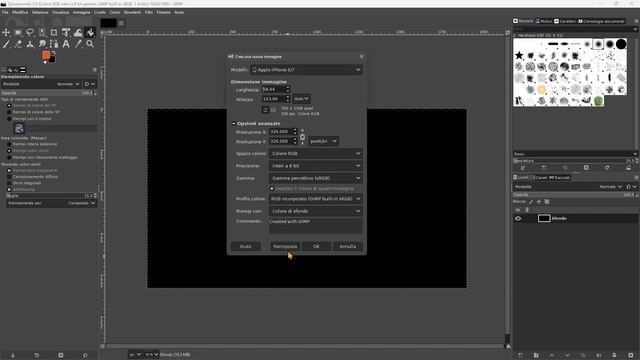Viewport: 640px width, 360px height.
Task: Toggle color-manage this image checkbox
Action: coord(272,189)
